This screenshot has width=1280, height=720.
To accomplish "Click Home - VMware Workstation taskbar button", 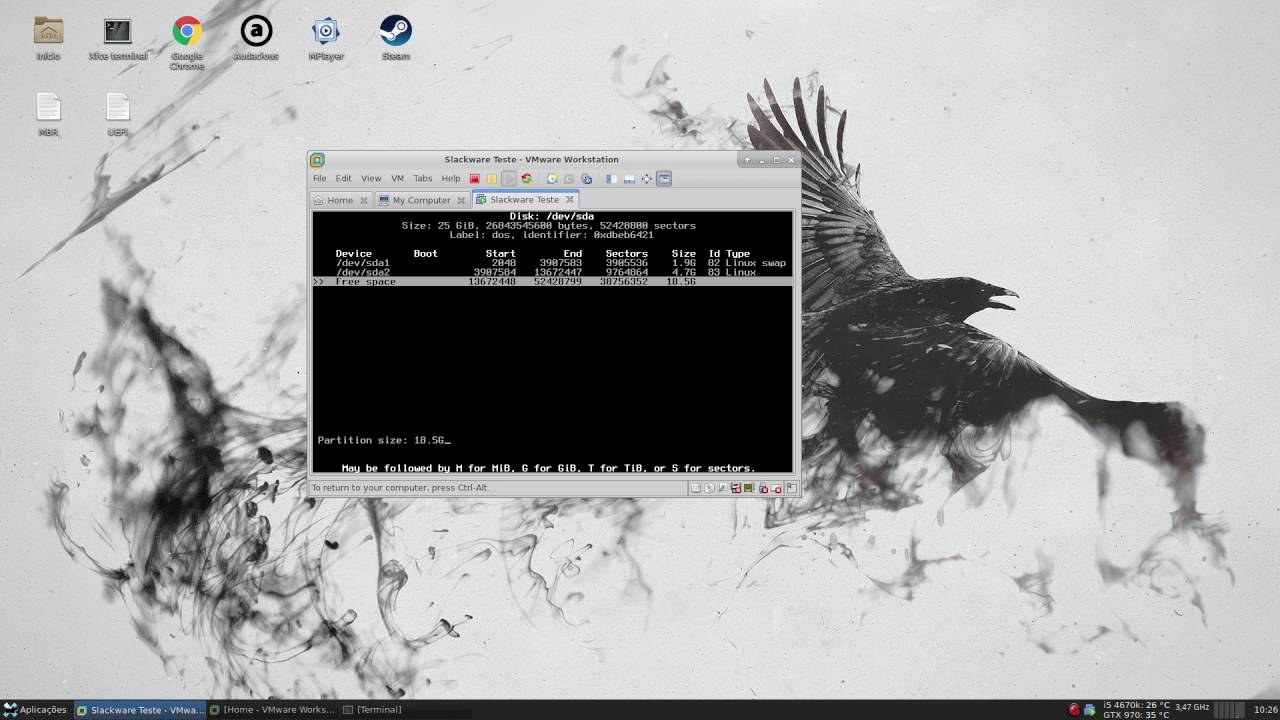I will 272,710.
